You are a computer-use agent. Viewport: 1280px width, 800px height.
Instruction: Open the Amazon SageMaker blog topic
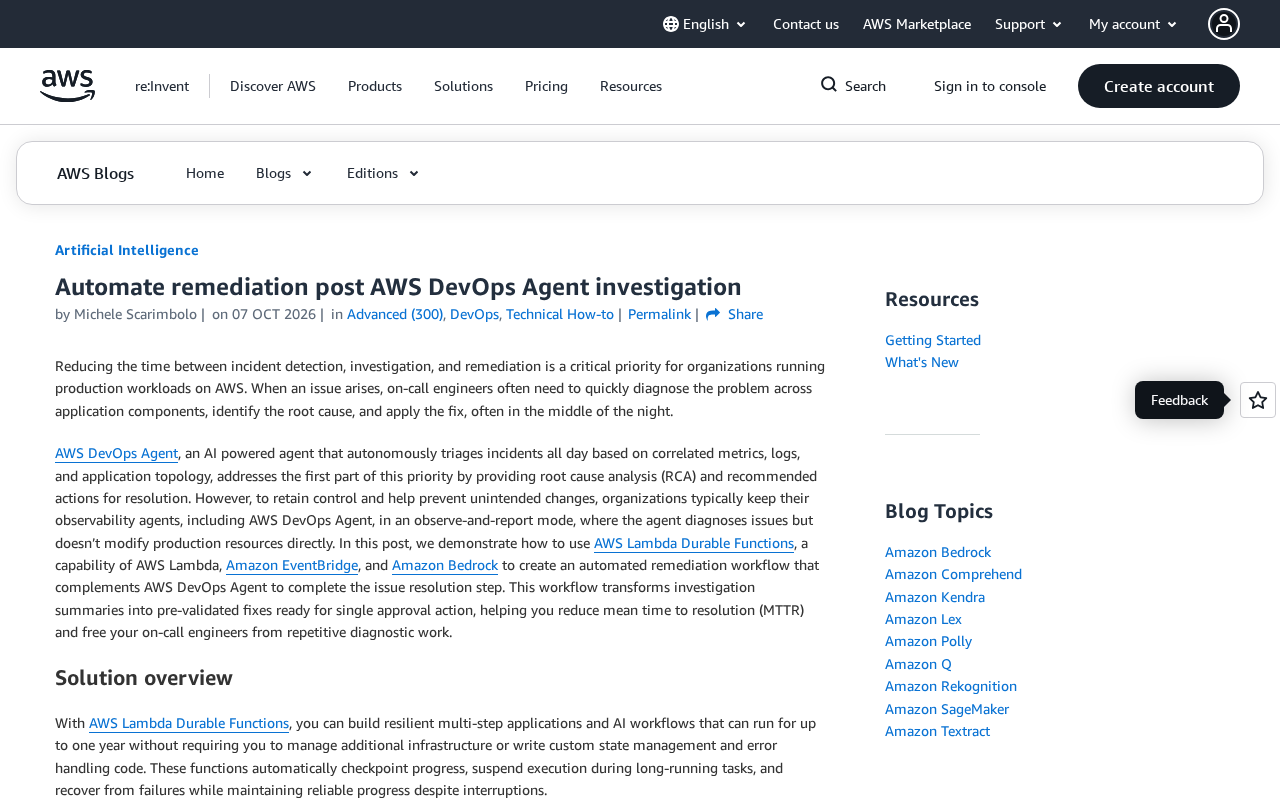(x=947, y=709)
